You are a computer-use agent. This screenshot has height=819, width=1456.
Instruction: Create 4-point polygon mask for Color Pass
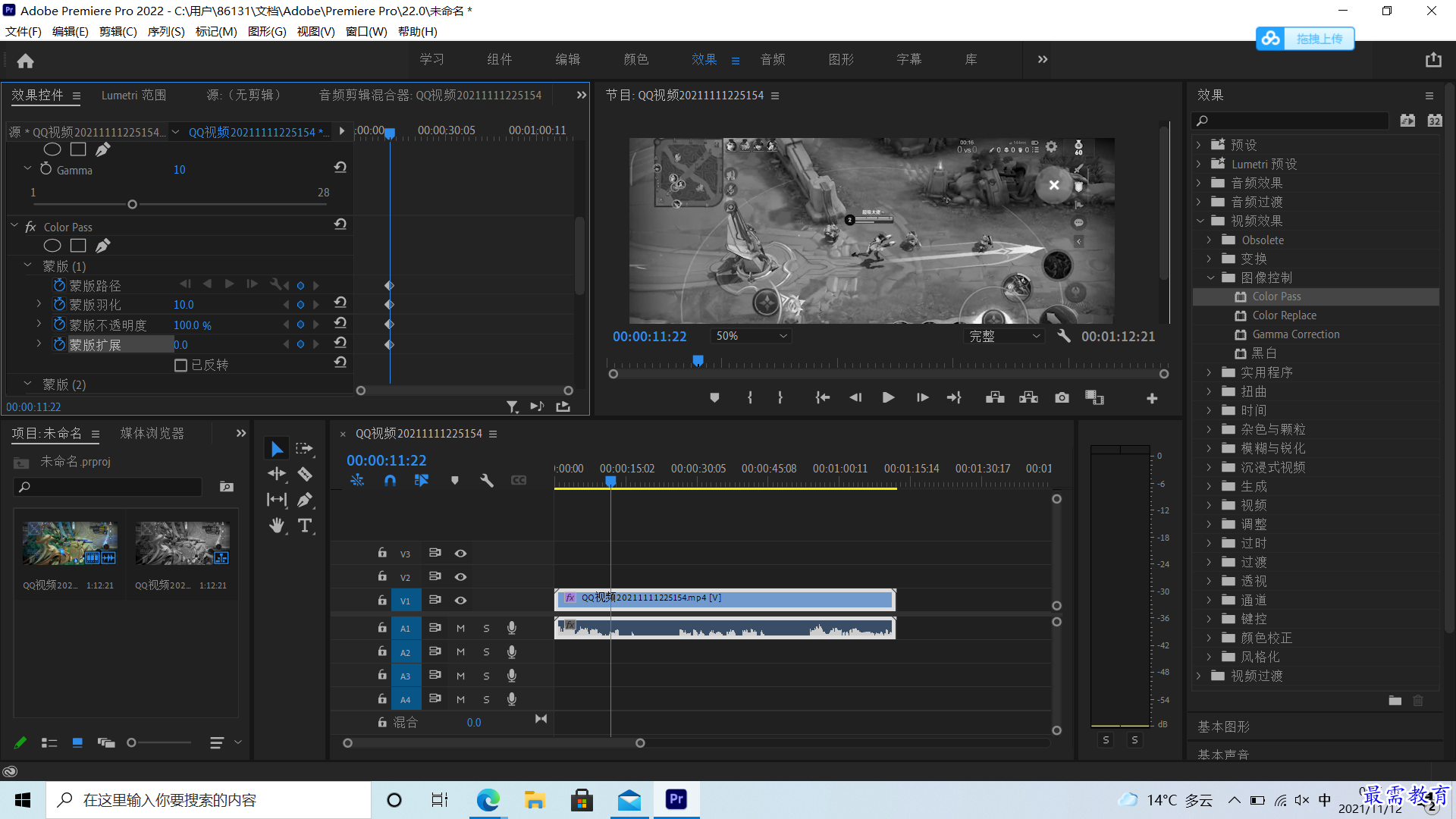click(x=78, y=245)
